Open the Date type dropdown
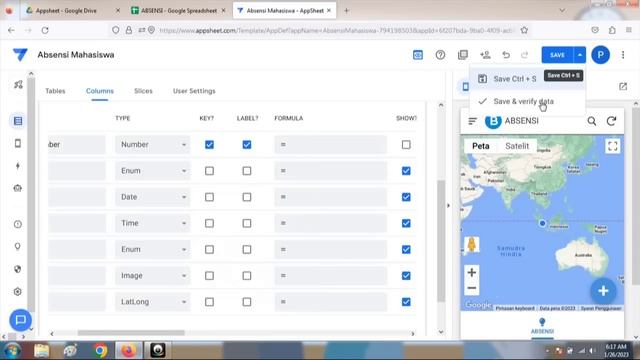Image resolution: width=640 pixels, height=360 pixels. (x=153, y=197)
